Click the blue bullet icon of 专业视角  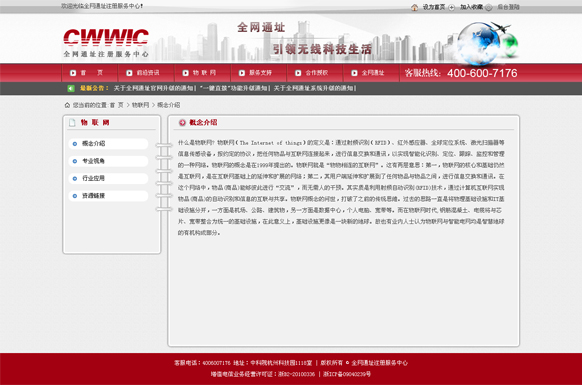[x=75, y=161]
